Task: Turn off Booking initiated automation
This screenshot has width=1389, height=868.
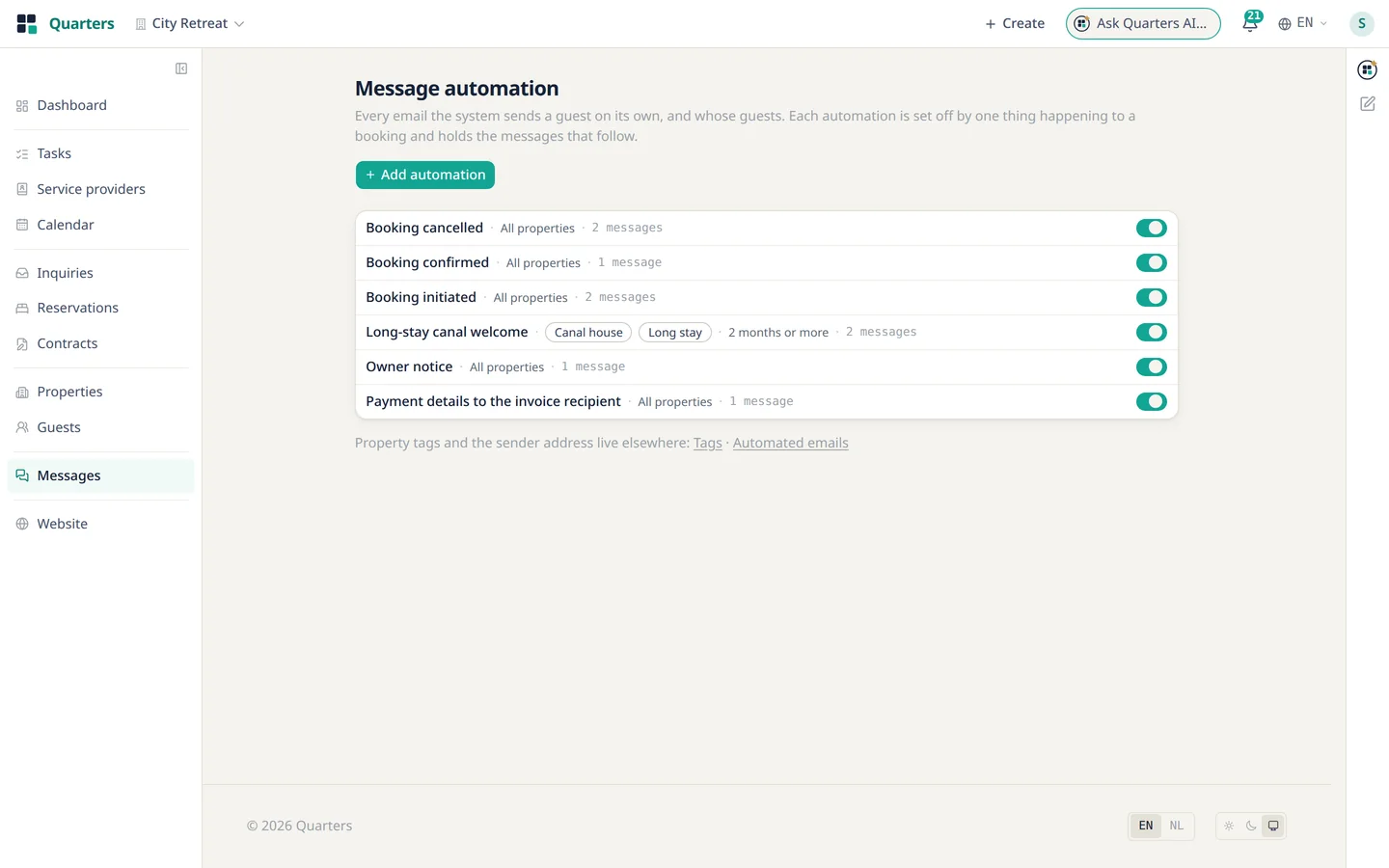Action: click(1151, 297)
